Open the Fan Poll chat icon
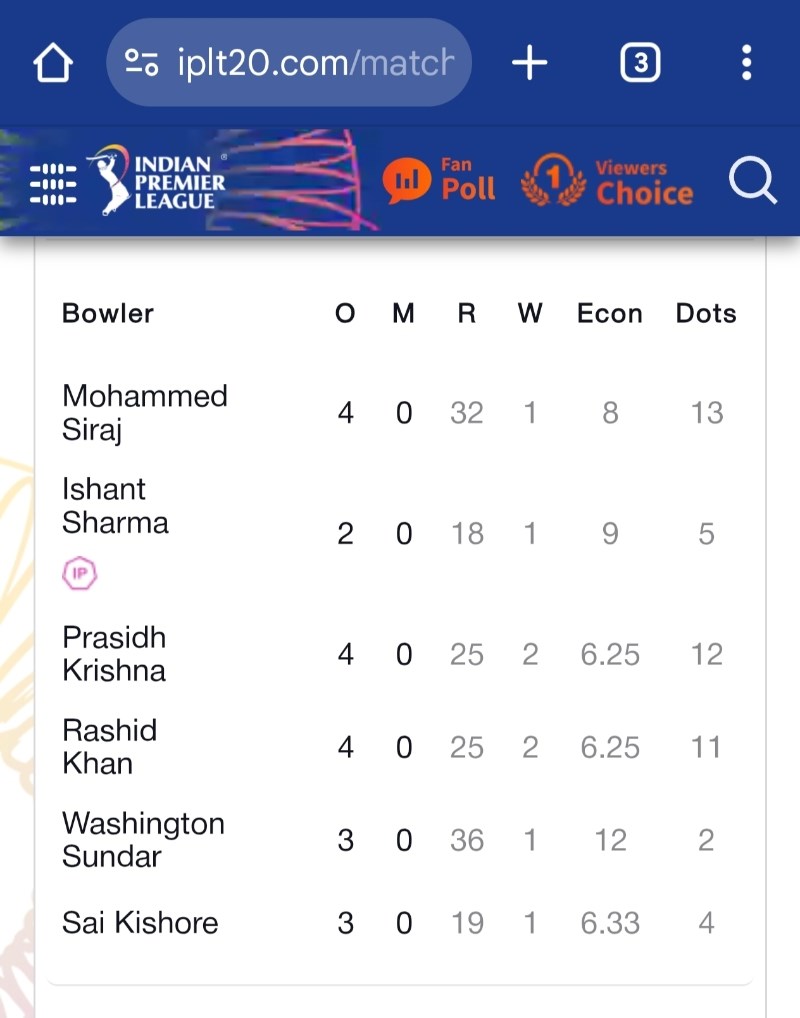800x1018 pixels. 406,180
